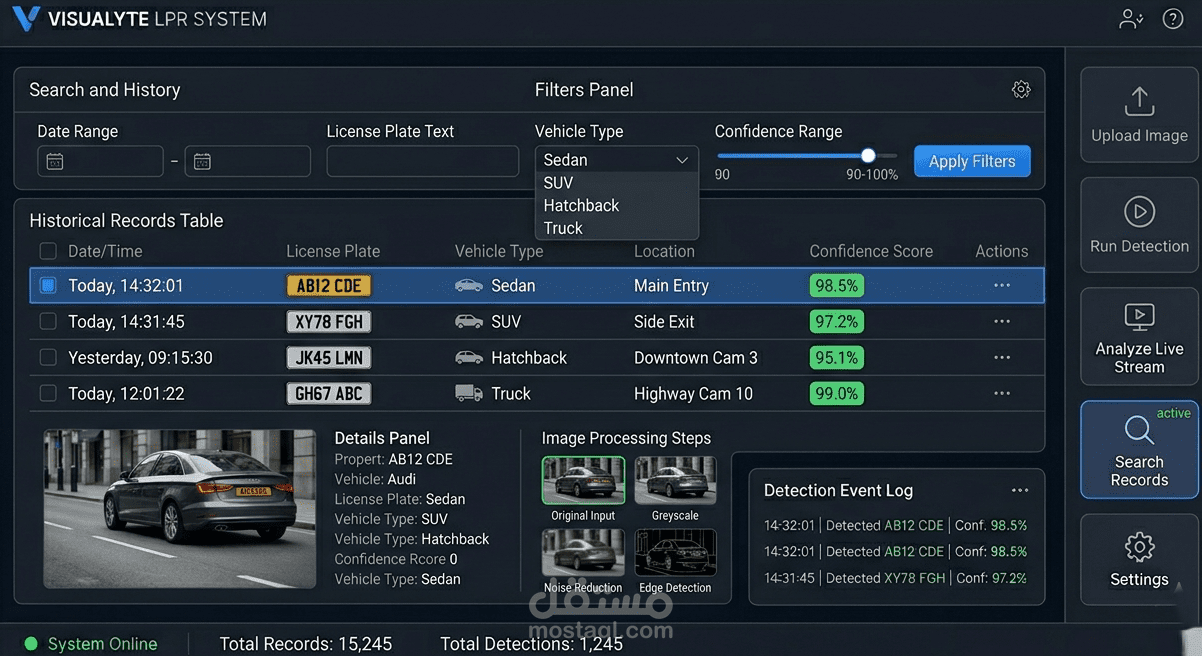Open filters panel gear settings

point(1021,89)
